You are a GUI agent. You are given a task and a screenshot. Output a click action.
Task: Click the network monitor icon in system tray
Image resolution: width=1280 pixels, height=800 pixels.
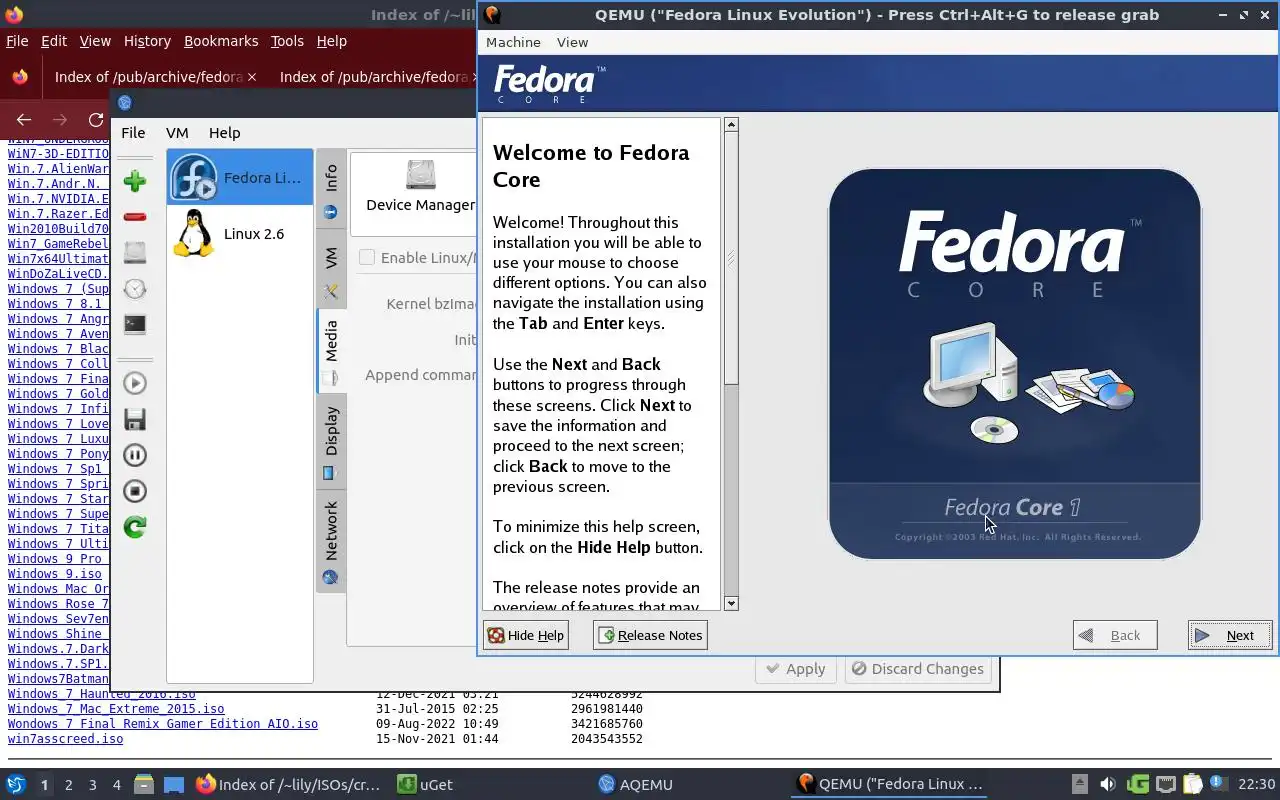[1165, 785]
